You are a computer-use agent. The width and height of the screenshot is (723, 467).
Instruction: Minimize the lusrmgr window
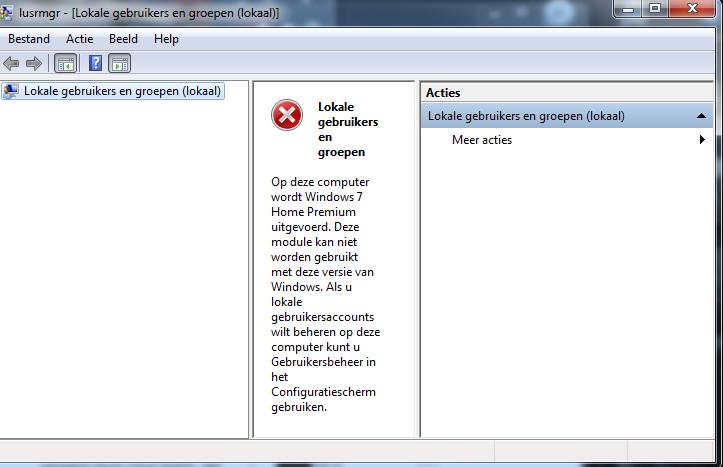(628, 8)
